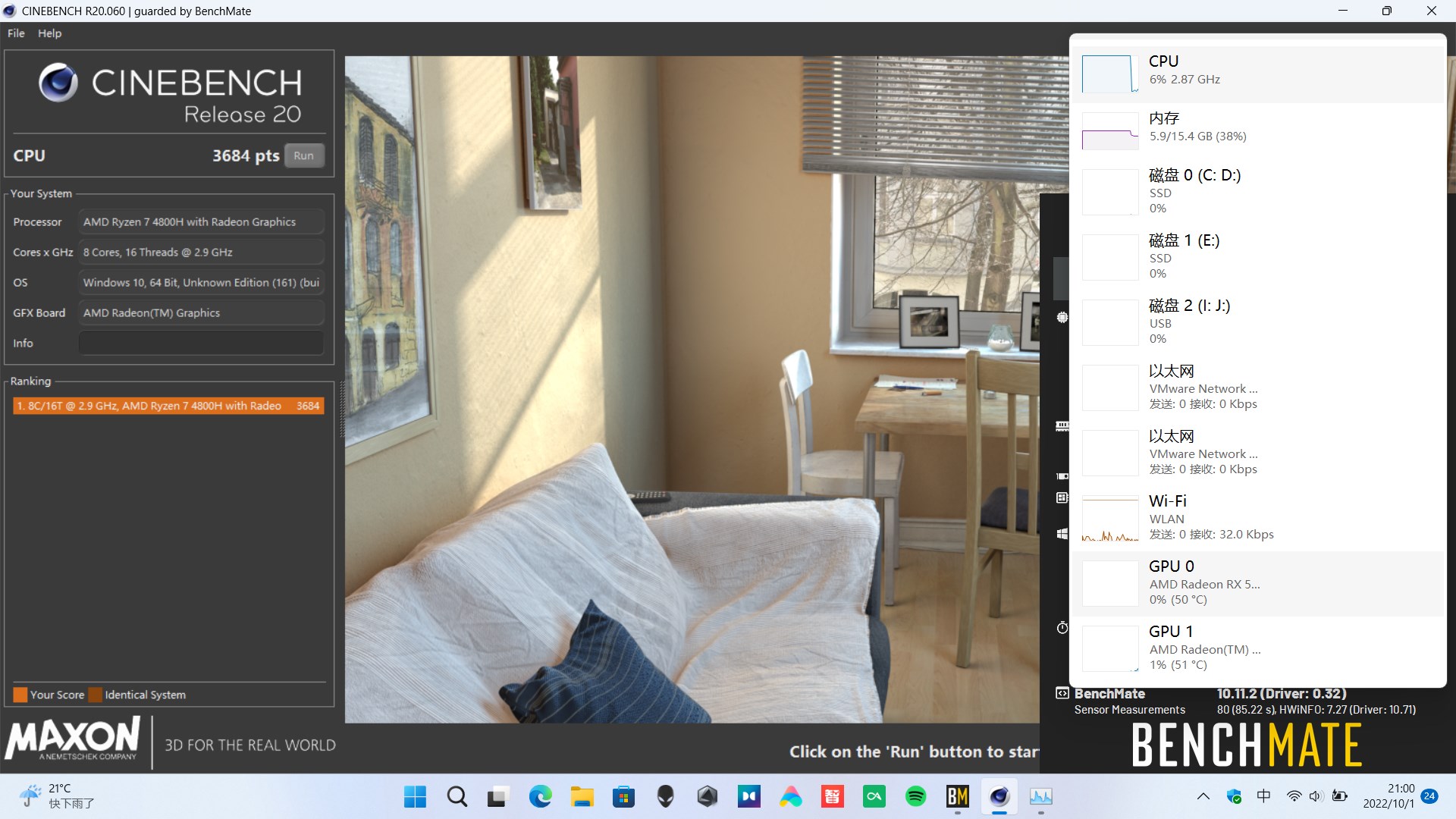The width and height of the screenshot is (1456, 819).
Task: Open the volume speaker tray icon
Action: pos(1316,796)
